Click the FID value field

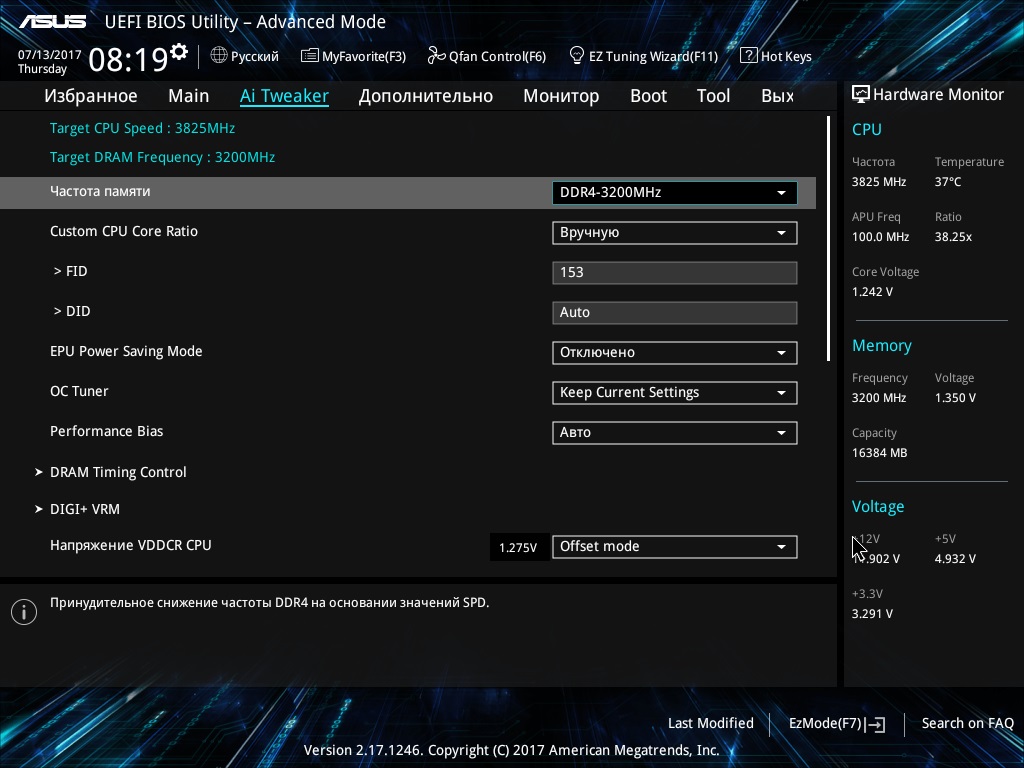pyautogui.click(x=675, y=273)
